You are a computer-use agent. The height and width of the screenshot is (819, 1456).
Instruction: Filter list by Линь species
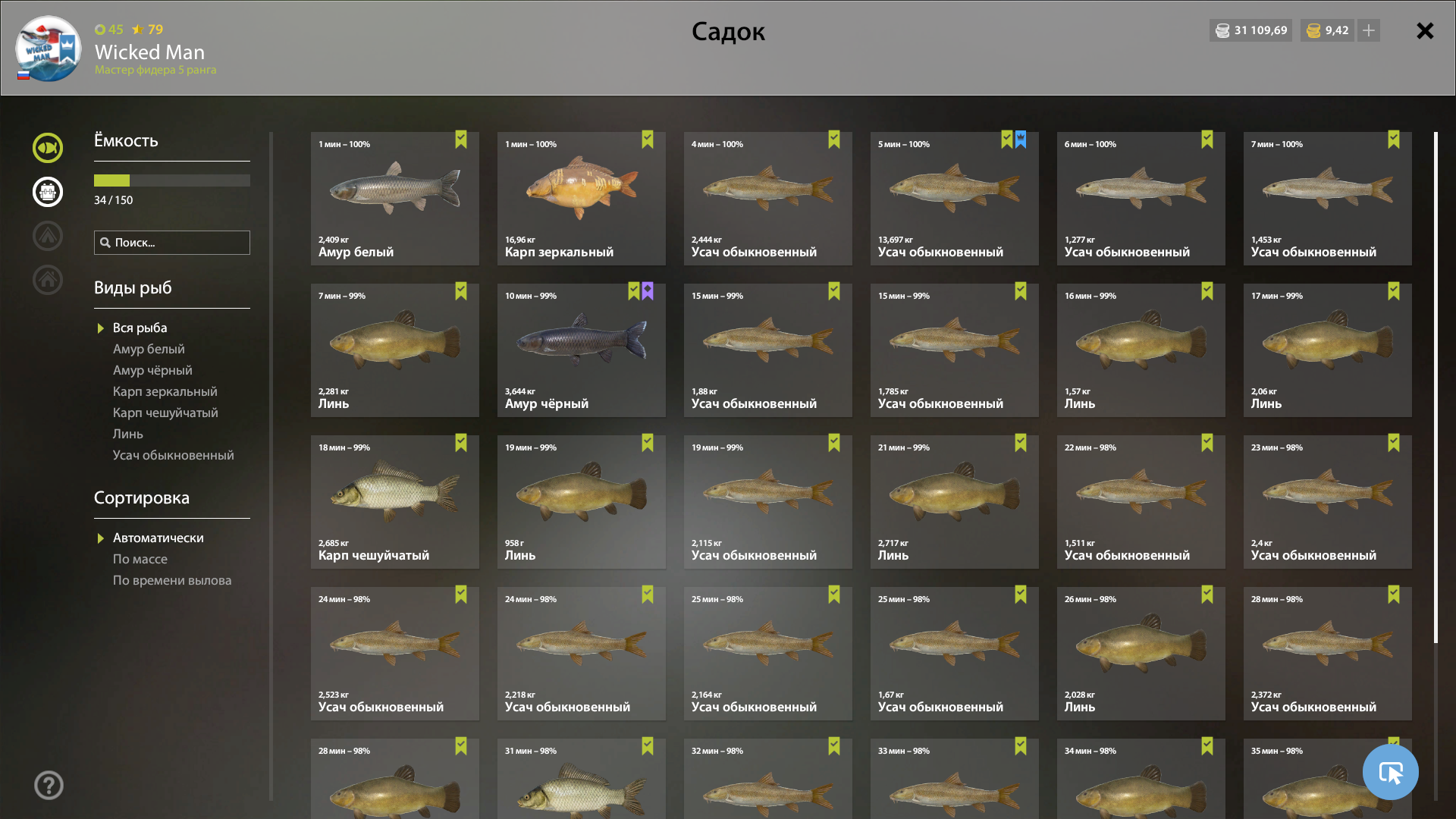coord(127,434)
